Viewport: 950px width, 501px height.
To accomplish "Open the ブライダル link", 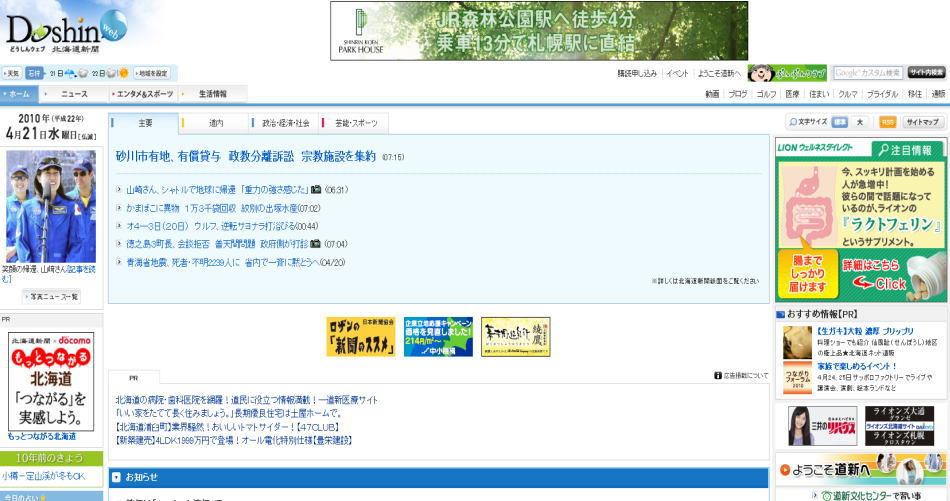I will [x=882, y=94].
